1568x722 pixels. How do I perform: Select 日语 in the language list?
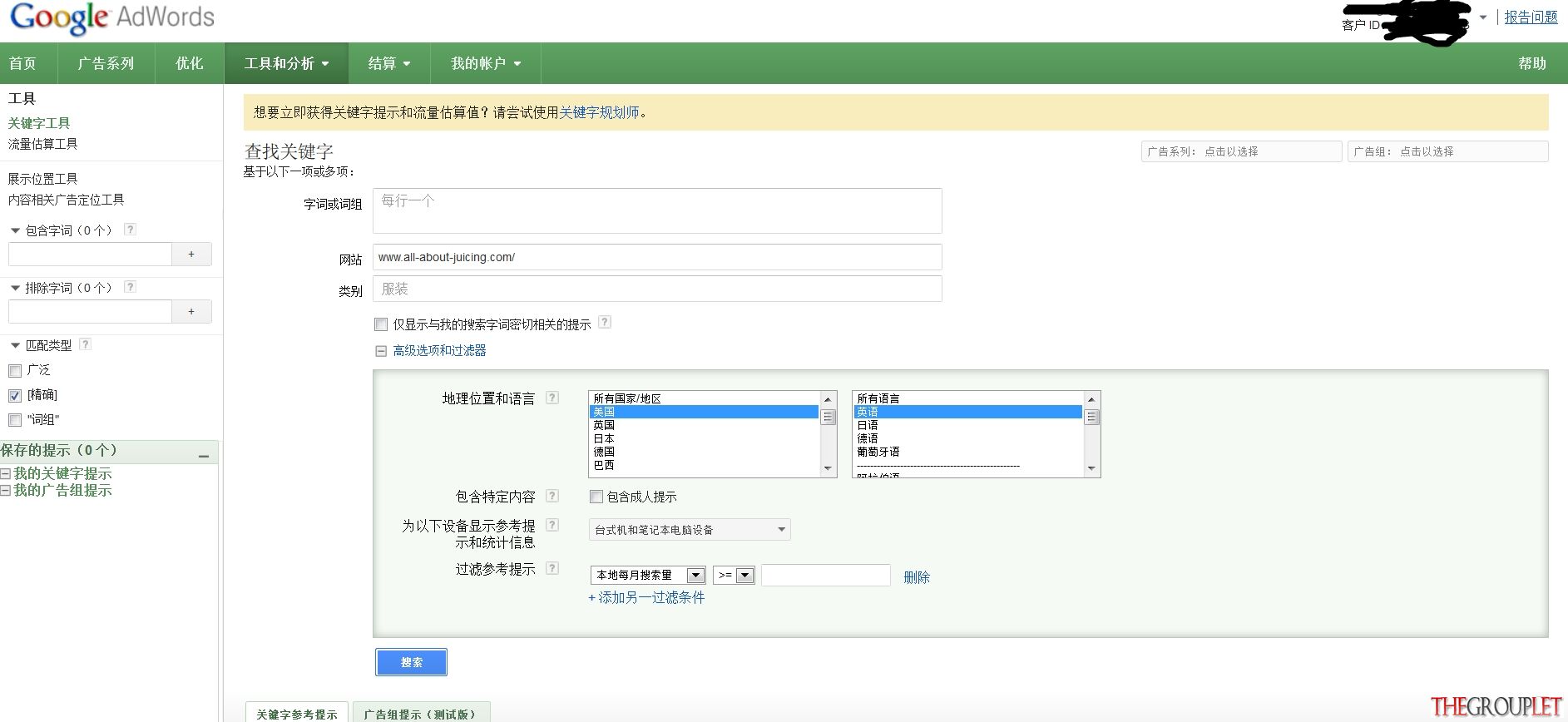click(967, 425)
